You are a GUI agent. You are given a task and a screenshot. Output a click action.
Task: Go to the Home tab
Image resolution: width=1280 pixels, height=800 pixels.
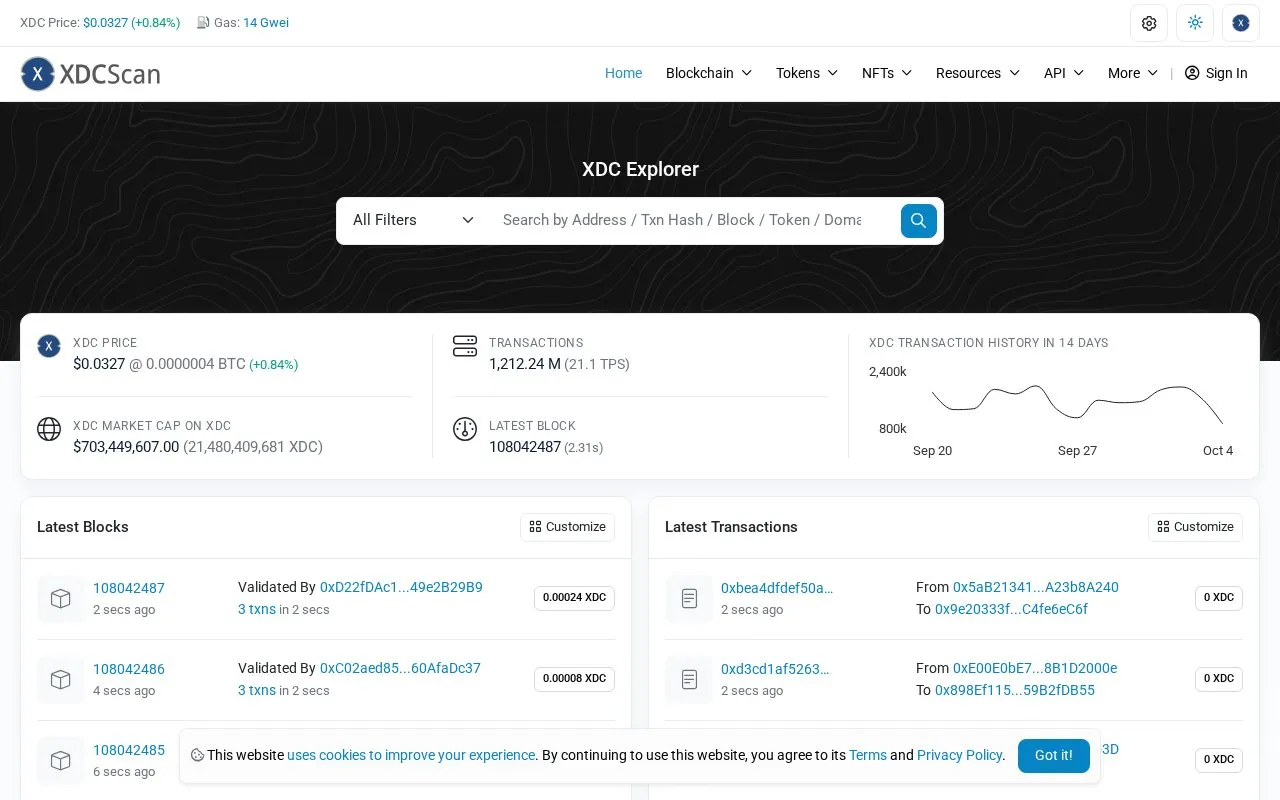coord(623,73)
